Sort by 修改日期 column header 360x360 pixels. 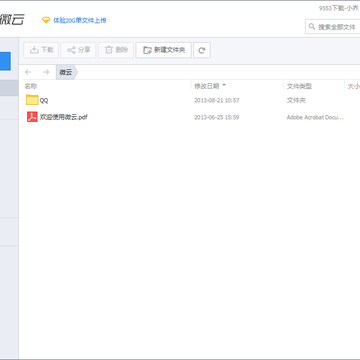(207, 86)
